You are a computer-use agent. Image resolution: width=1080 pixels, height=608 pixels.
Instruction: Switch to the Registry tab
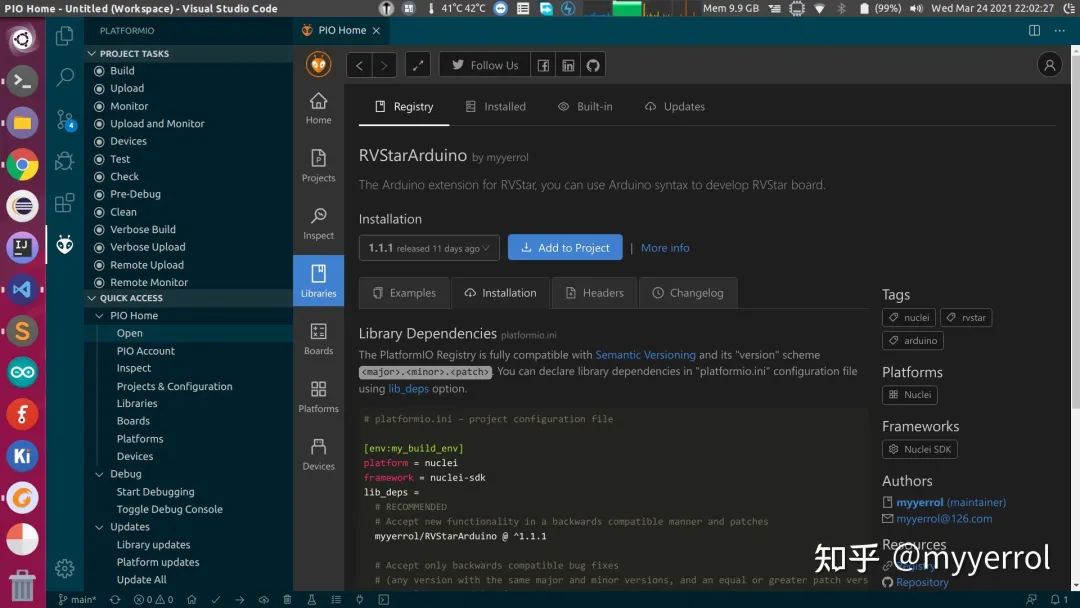click(404, 107)
